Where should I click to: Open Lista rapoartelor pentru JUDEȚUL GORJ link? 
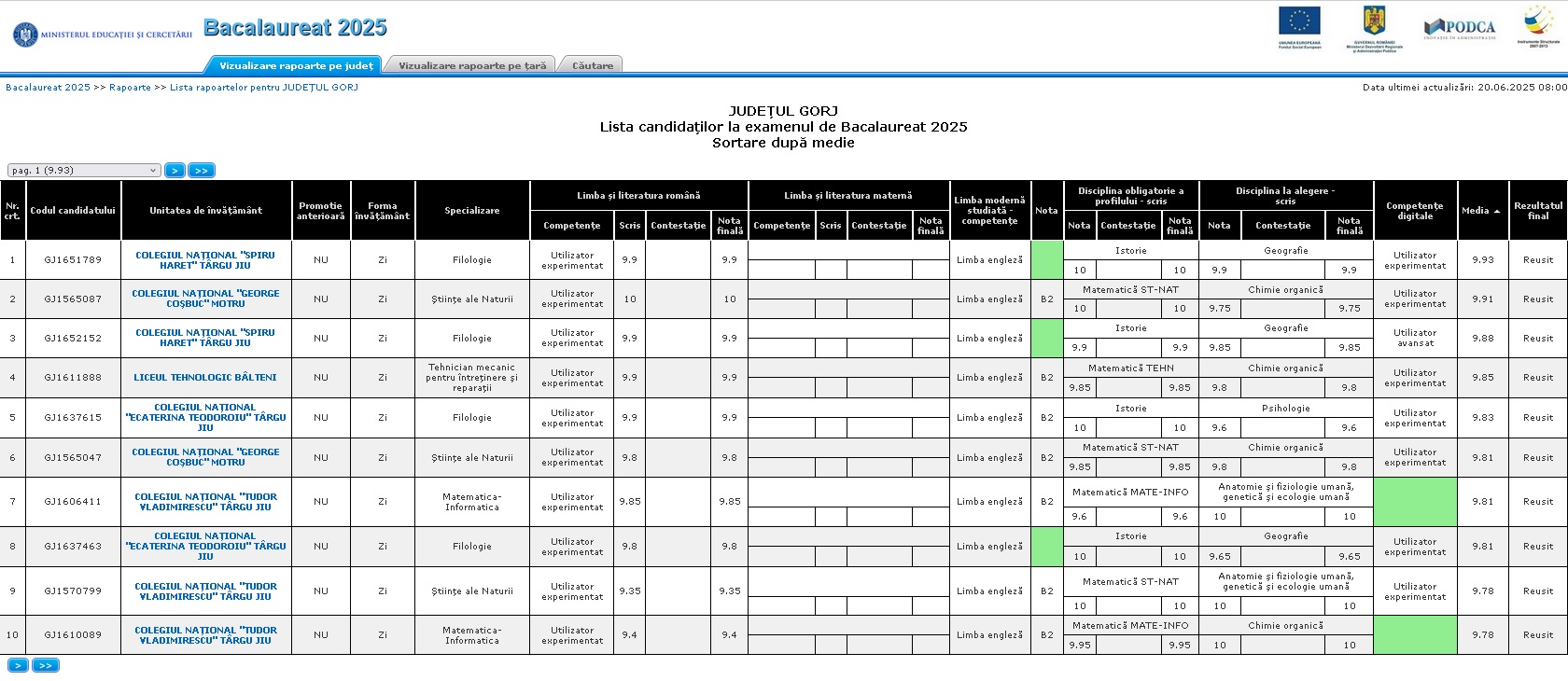point(264,88)
